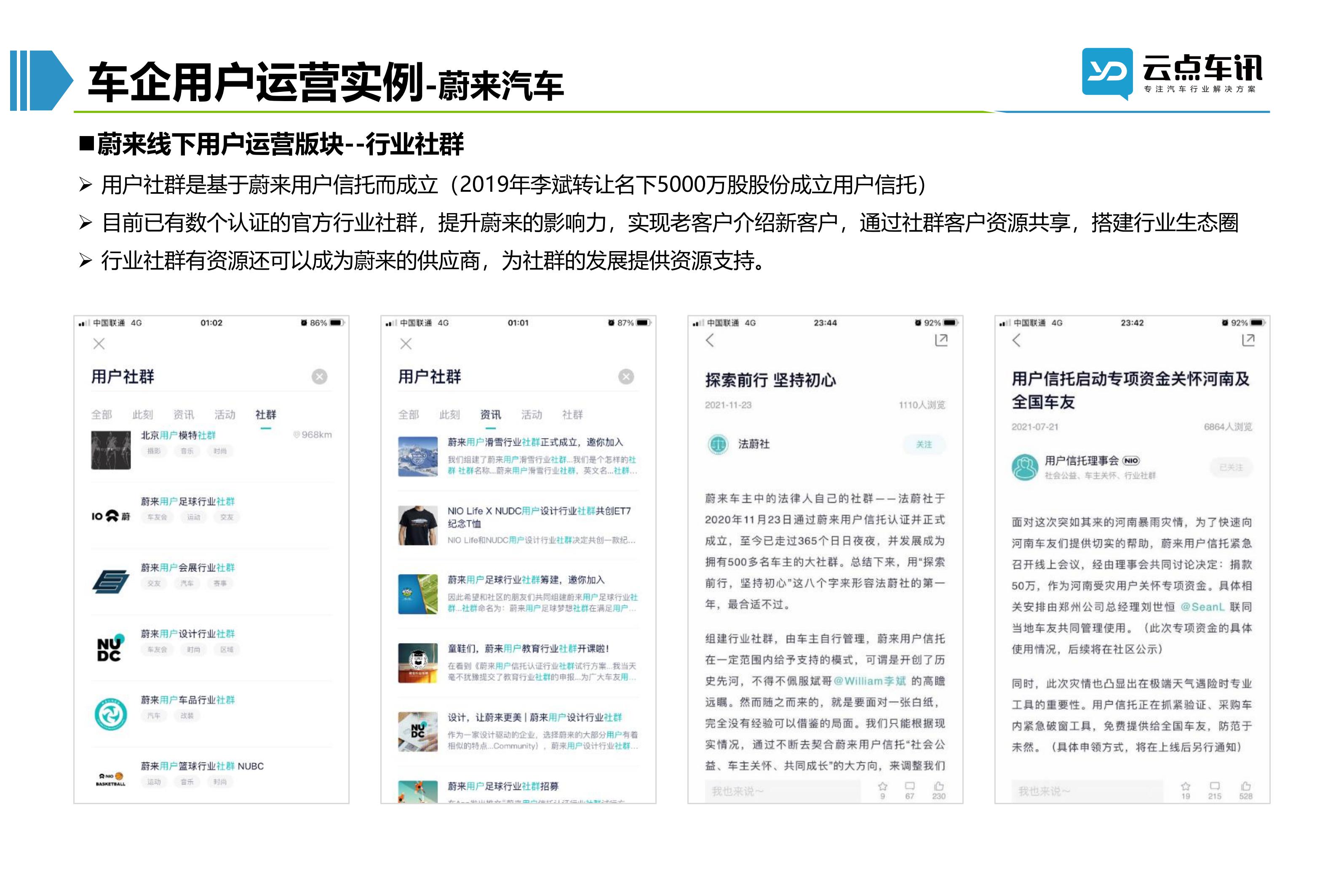This screenshot has height=896, width=1344.
Task: Open 蔚来用户滑雪行业社群正式成立 news item
Action: point(518,457)
